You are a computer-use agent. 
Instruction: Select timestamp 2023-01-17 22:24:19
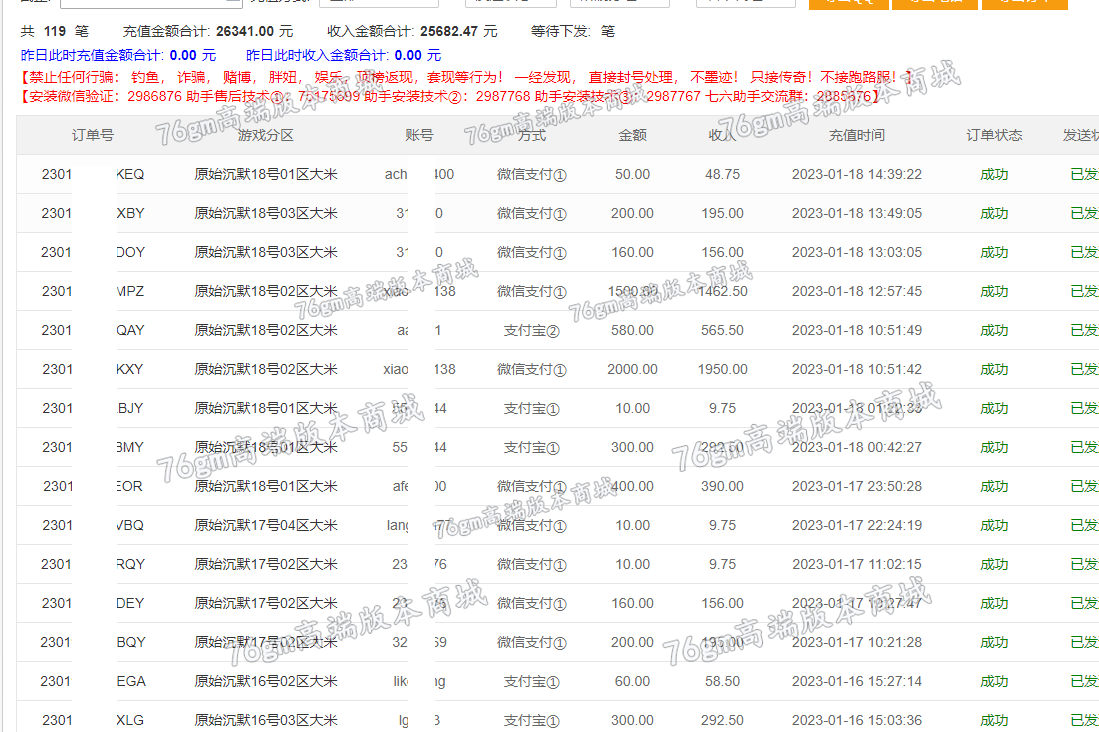point(856,525)
